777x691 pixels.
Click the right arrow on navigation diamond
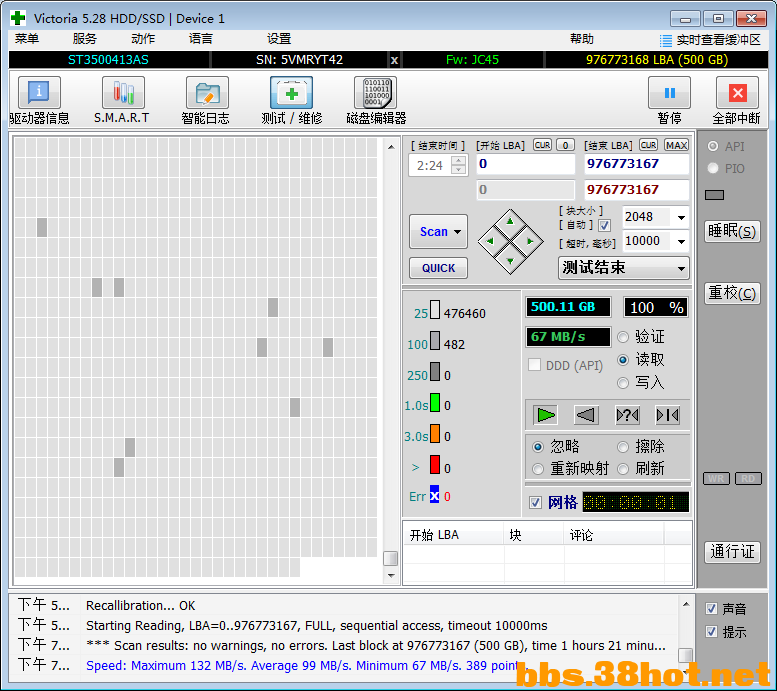click(x=531, y=241)
